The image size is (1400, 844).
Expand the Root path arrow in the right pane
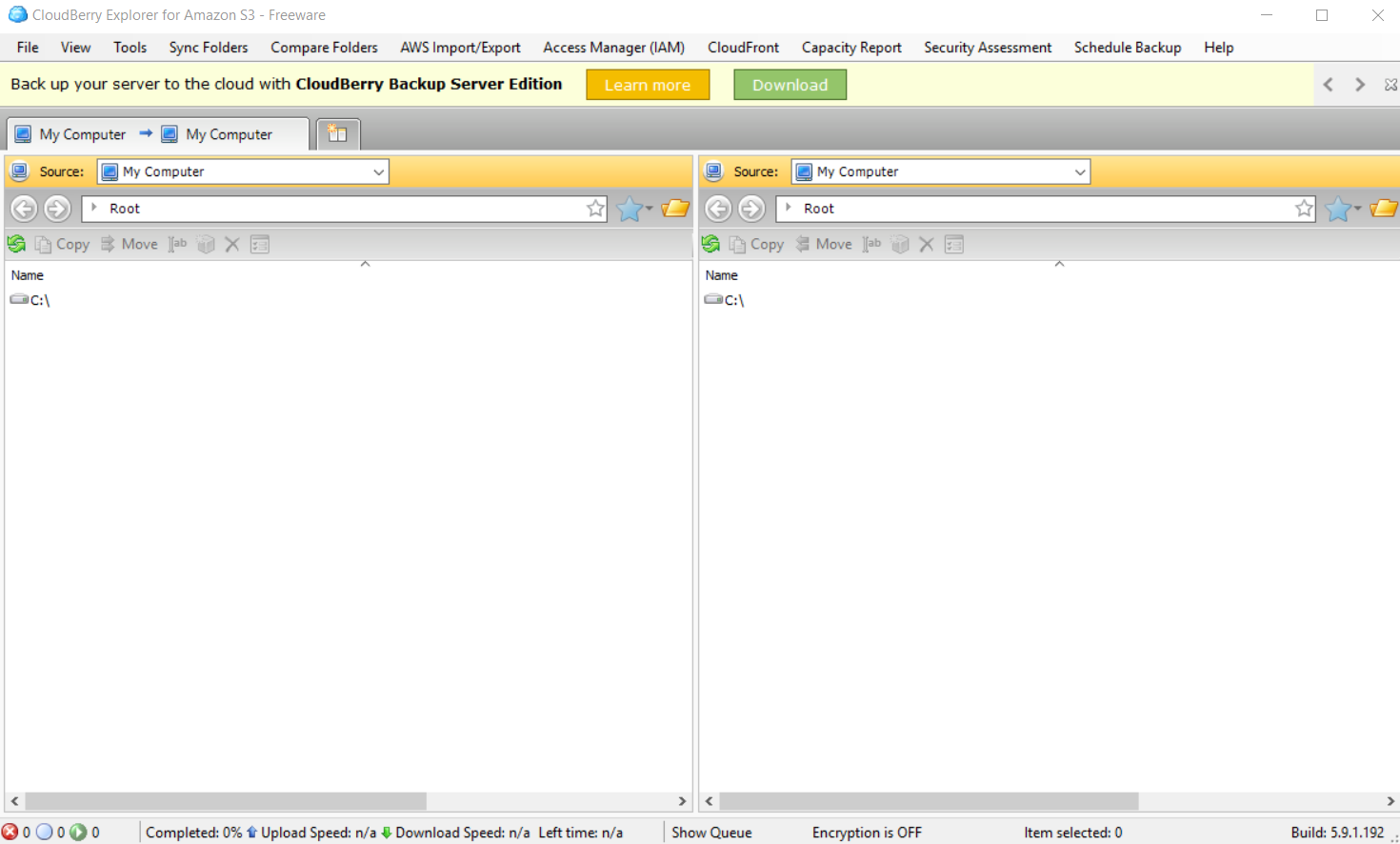[789, 208]
